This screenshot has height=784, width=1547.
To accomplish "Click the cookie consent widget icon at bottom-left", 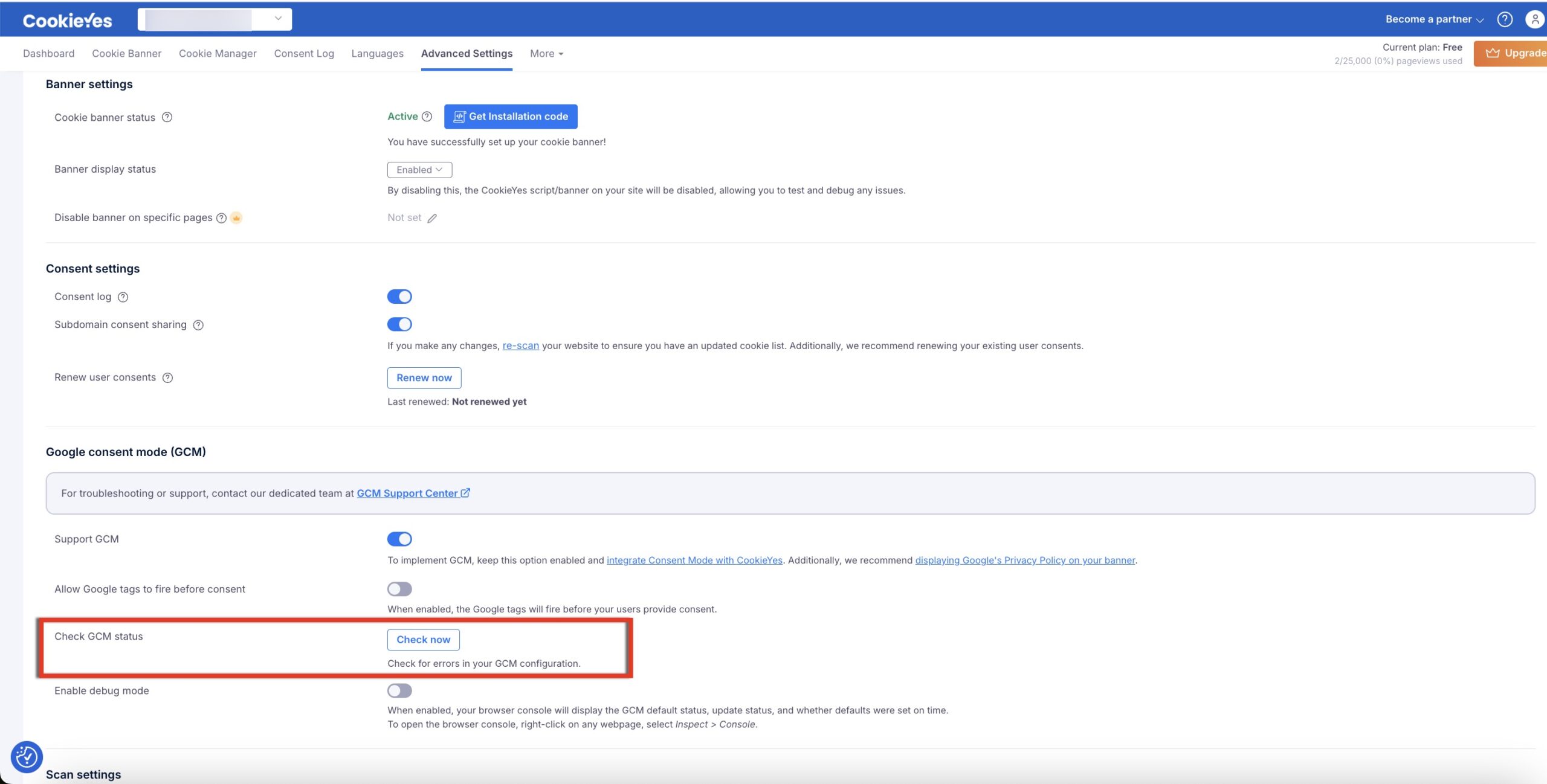I will click(x=27, y=756).
